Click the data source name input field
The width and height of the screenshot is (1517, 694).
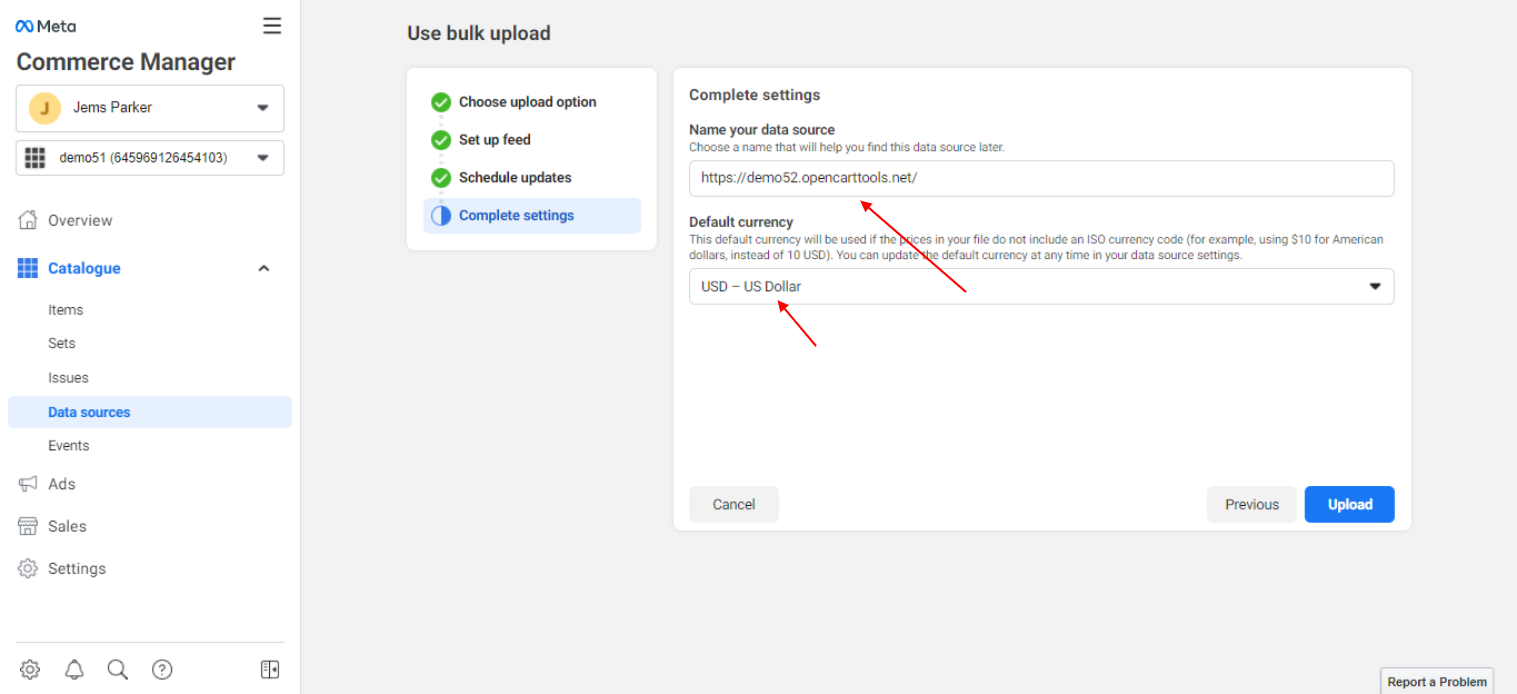coord(1041,178)
